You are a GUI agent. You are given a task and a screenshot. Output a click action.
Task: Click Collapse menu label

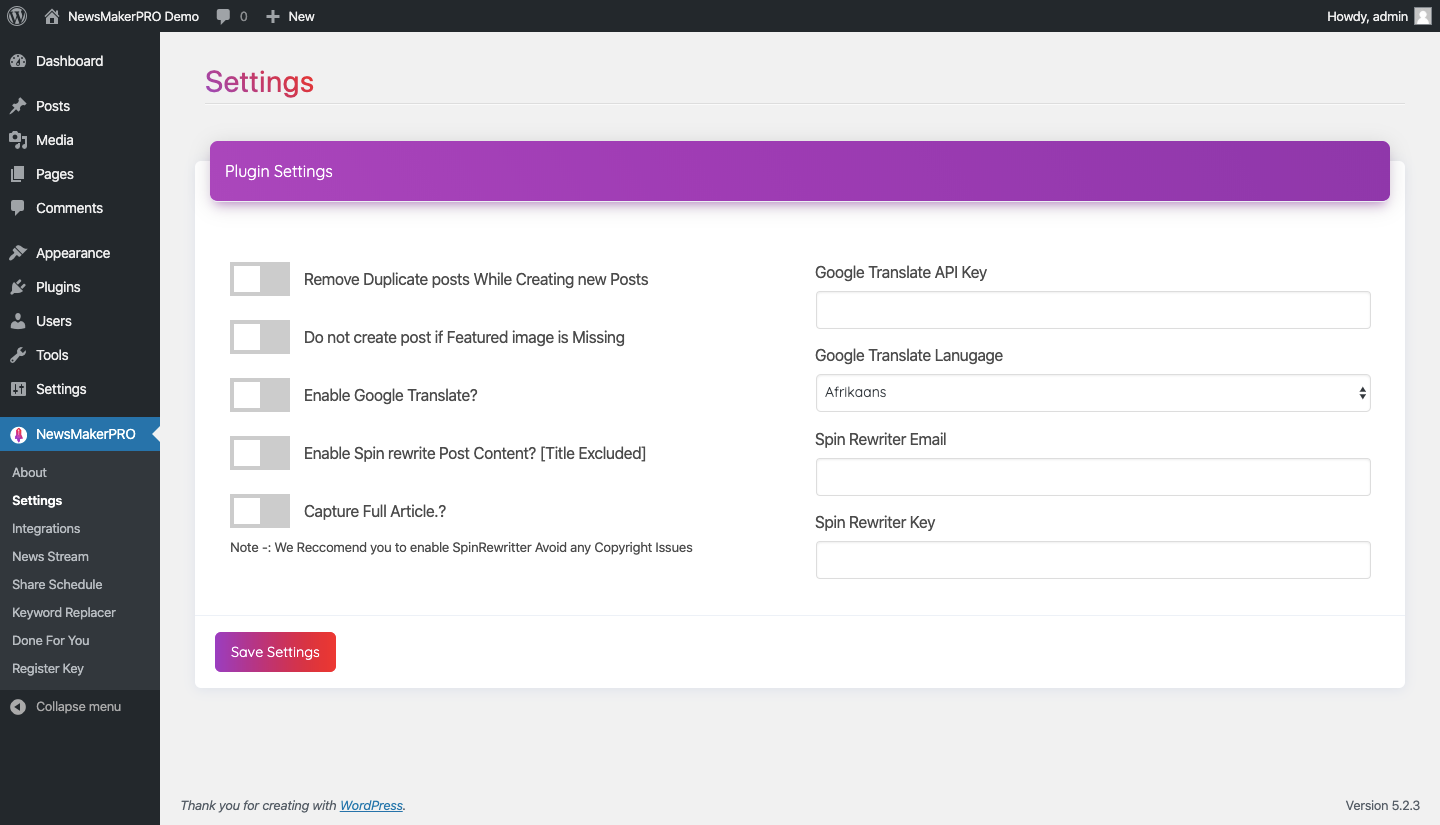click(78, 706)
